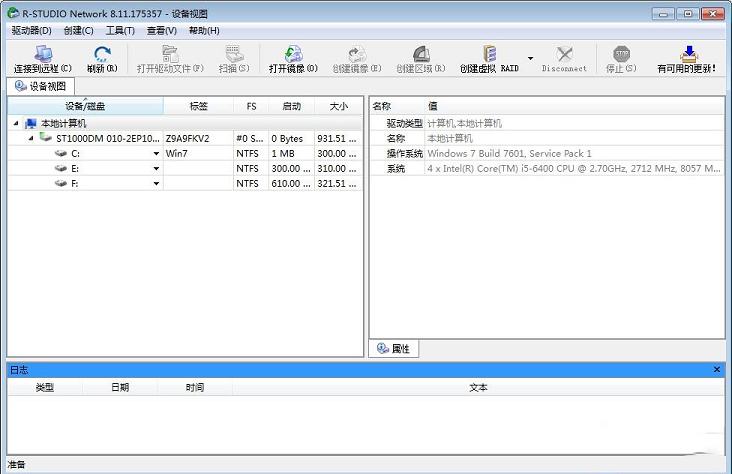Switch to the 设备视图 tab
The width and height of the screenshot is (732, 474).
[x=41, y=86]
